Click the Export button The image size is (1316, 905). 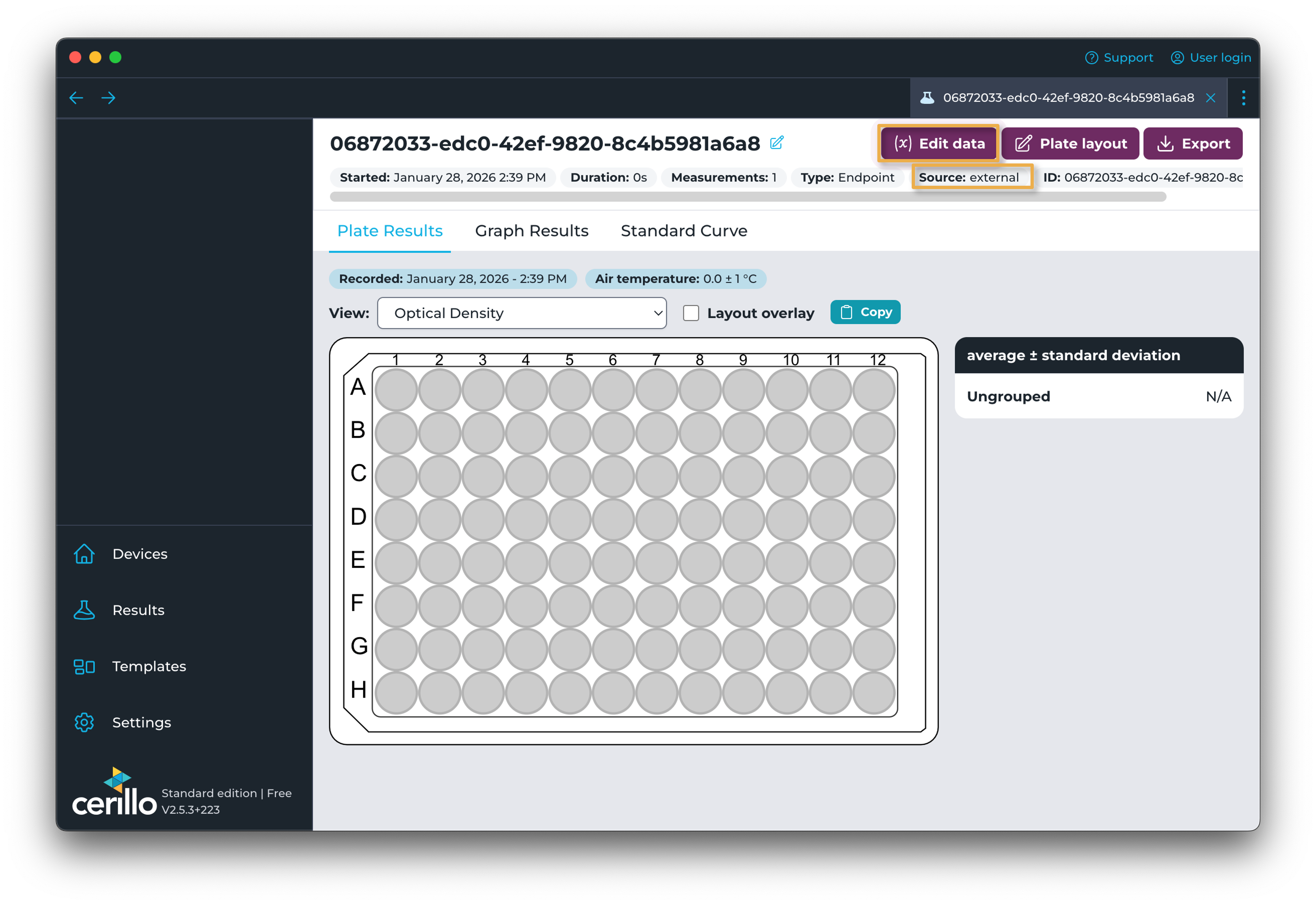click(1192, 143)
